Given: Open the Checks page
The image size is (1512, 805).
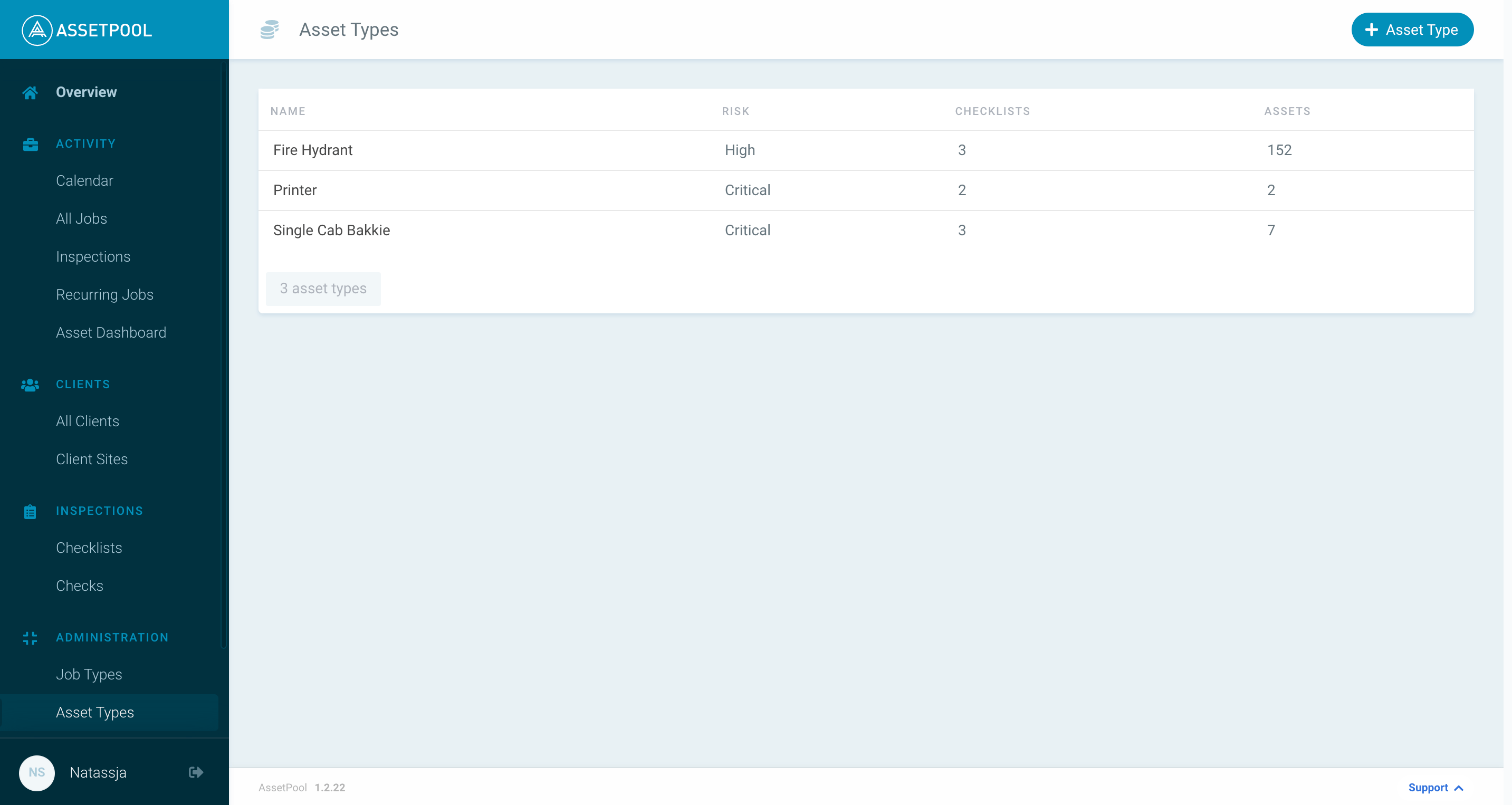Looking at the screenshot, I should pos(79,586).
